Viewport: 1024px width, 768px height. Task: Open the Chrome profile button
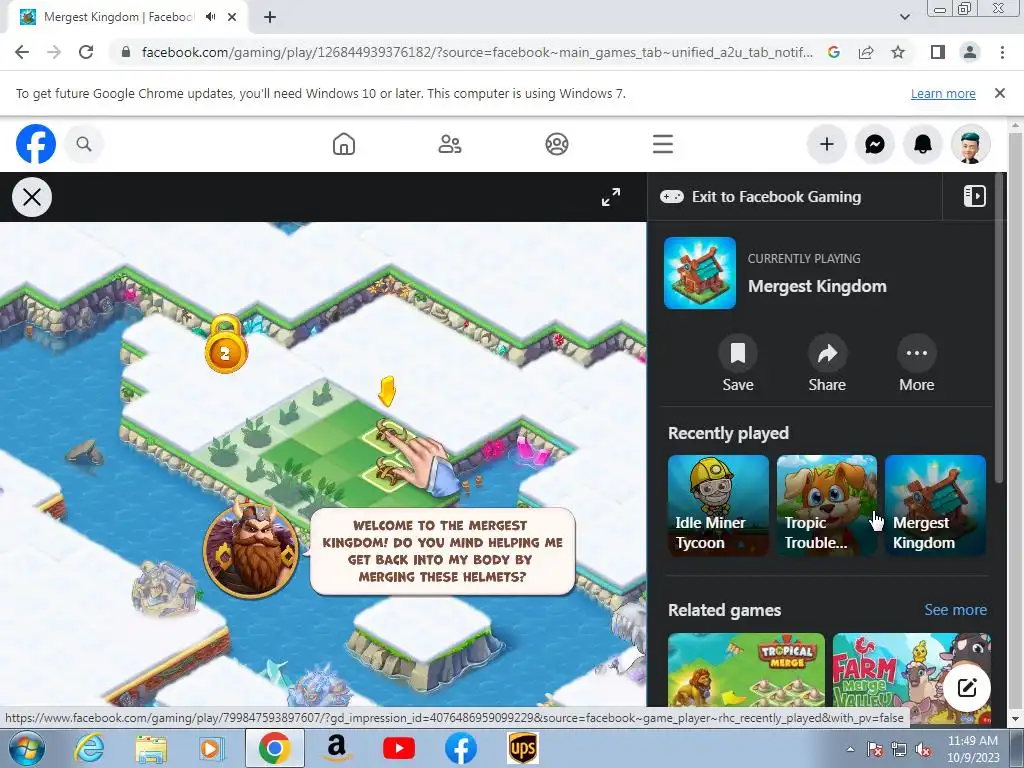tap(970, 52)
